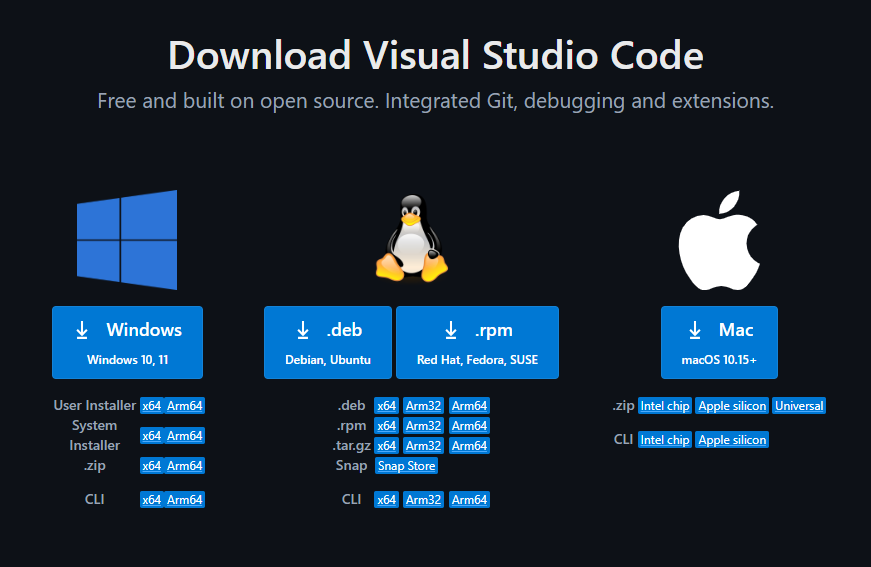This screenshot has height=567, width=871.
Task: Click the Linux Tux penguin icon
Action: pyautogui.click(x=412, y=238)
